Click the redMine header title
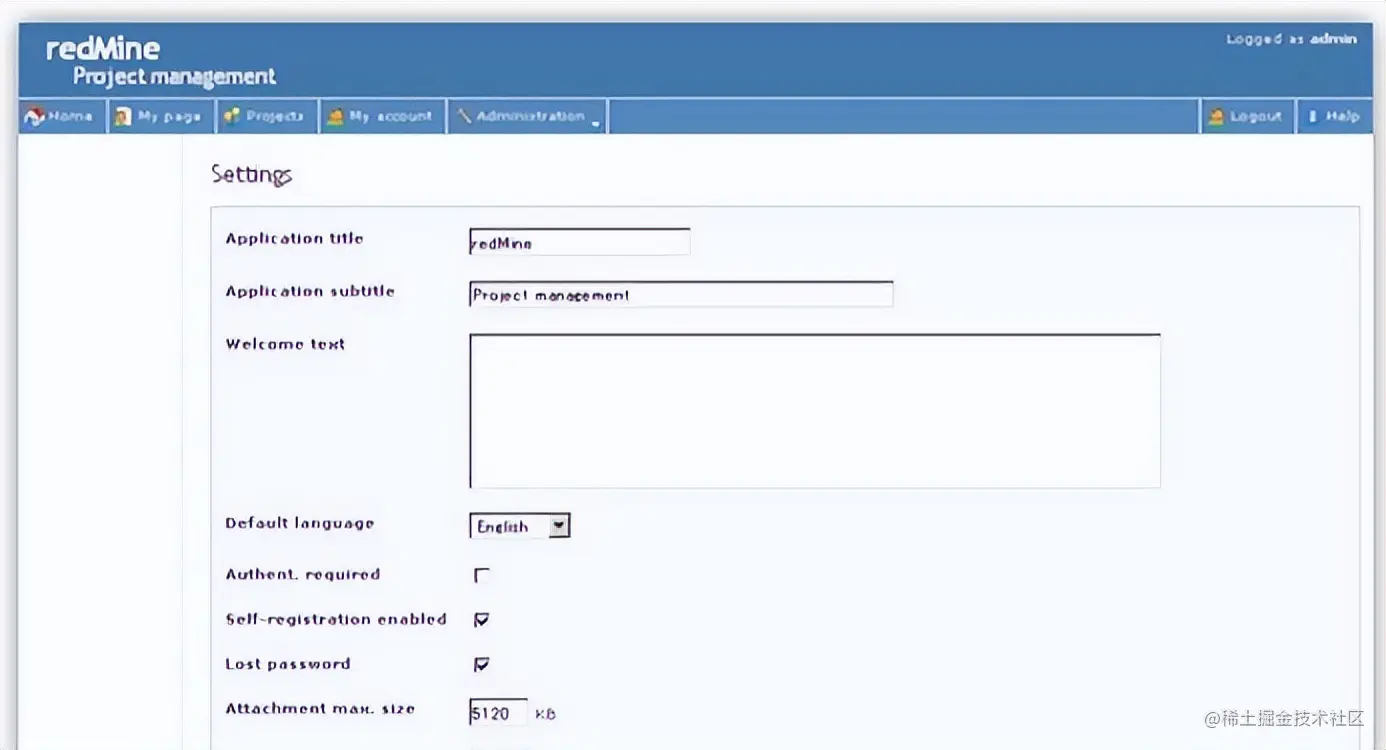The image size is (1386, 750). 103,48
